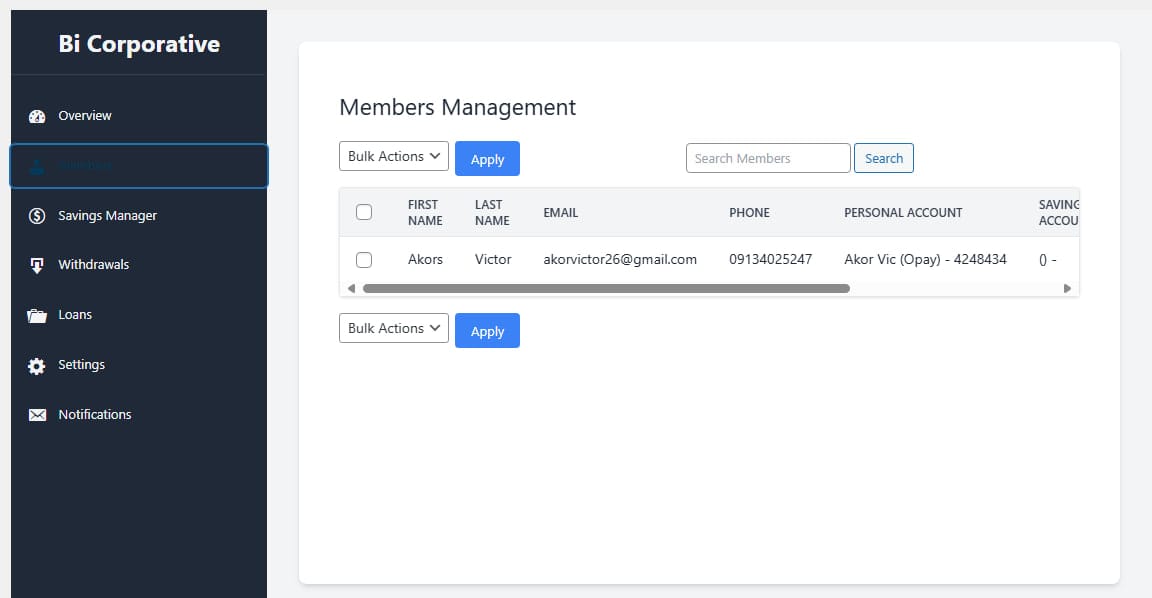Click the table's horizontal scrollbar thumb
The image size is (1152, 598).
click(605, 288)
